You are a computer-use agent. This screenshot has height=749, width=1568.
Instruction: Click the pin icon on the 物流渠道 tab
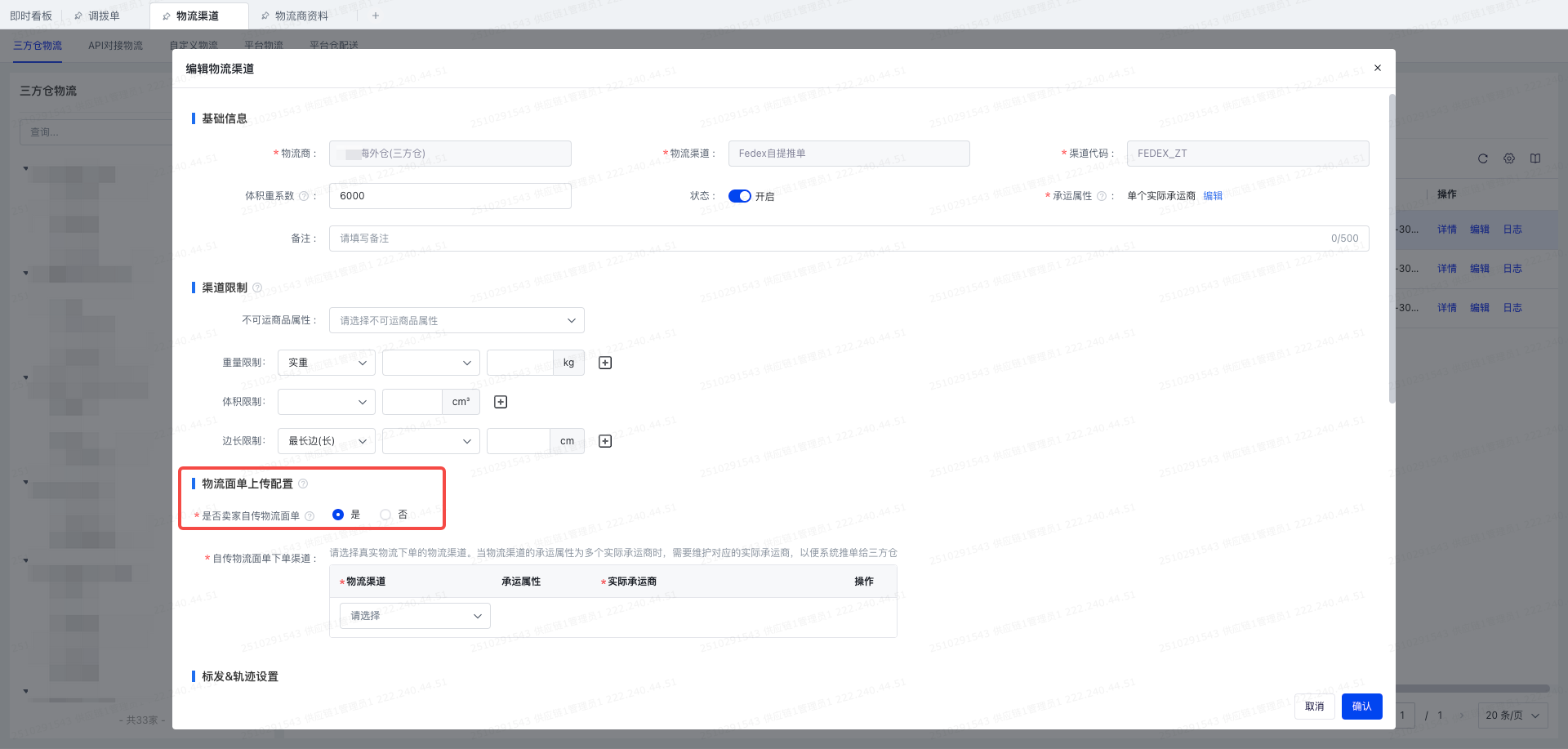point(167,16)
